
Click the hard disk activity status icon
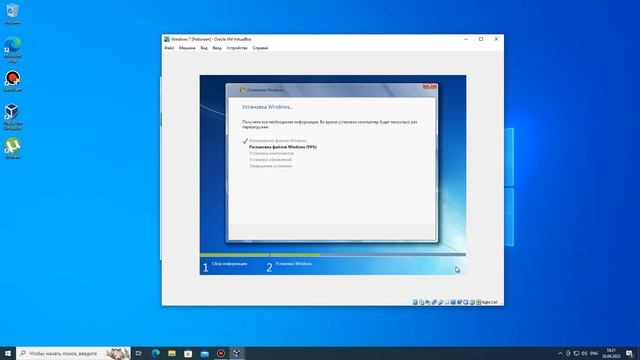415,302
